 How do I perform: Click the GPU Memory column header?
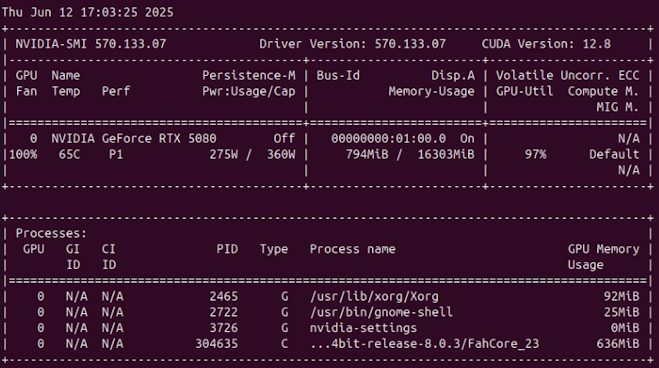(603, 250)
